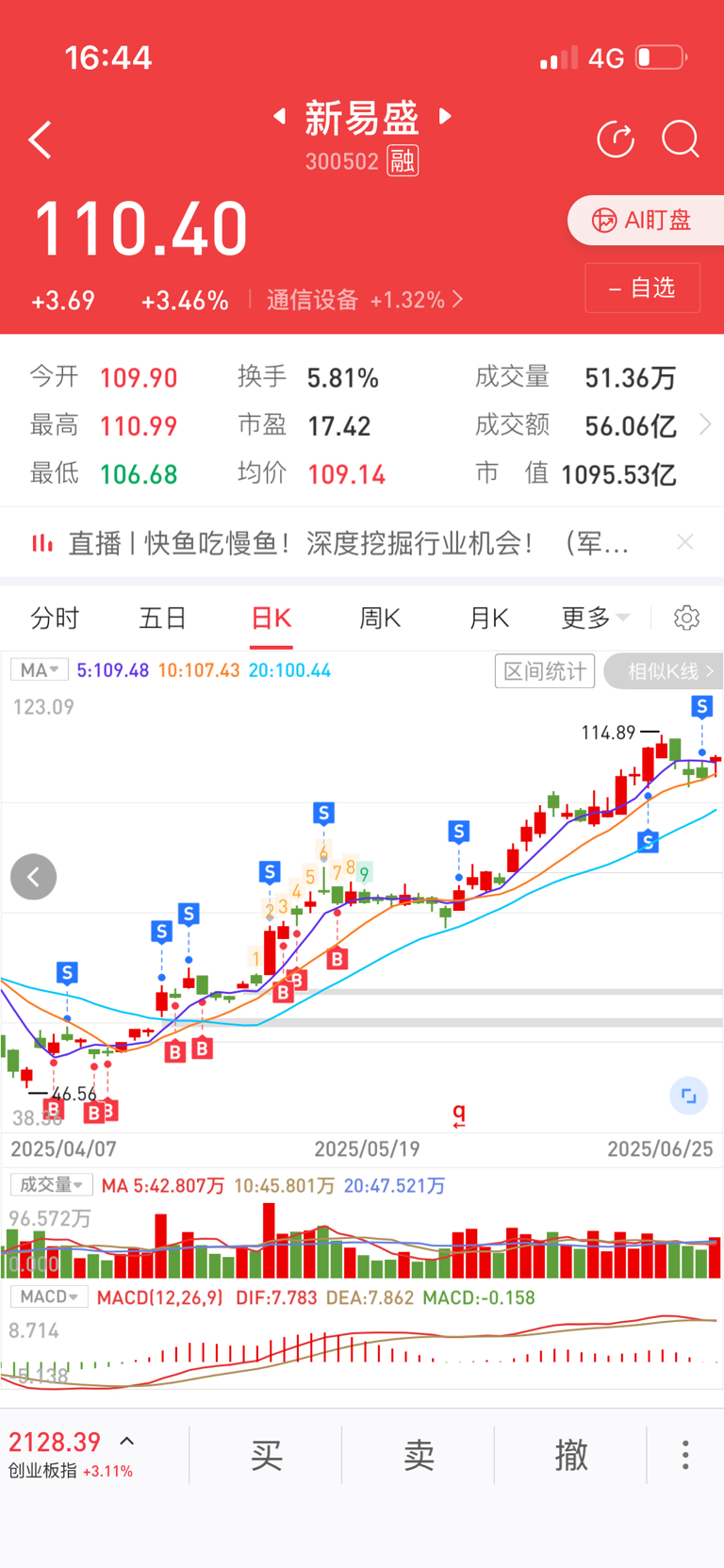The width and height of the screenshot is (724, 1568).
Task: Dismiss the live broadcast banner
Action: tap(685, 542)
